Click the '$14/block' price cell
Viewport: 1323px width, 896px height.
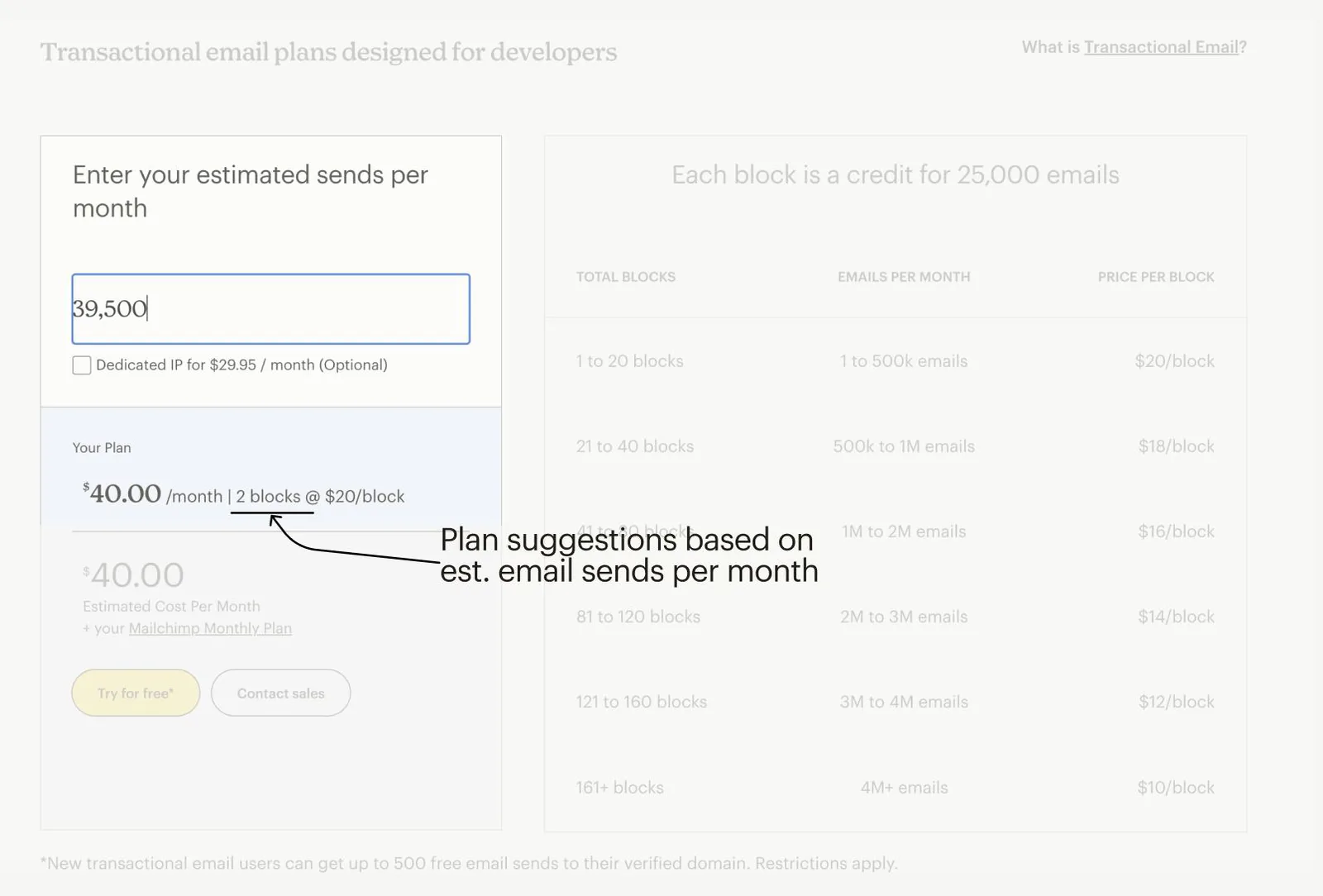tap(1177, 617)
